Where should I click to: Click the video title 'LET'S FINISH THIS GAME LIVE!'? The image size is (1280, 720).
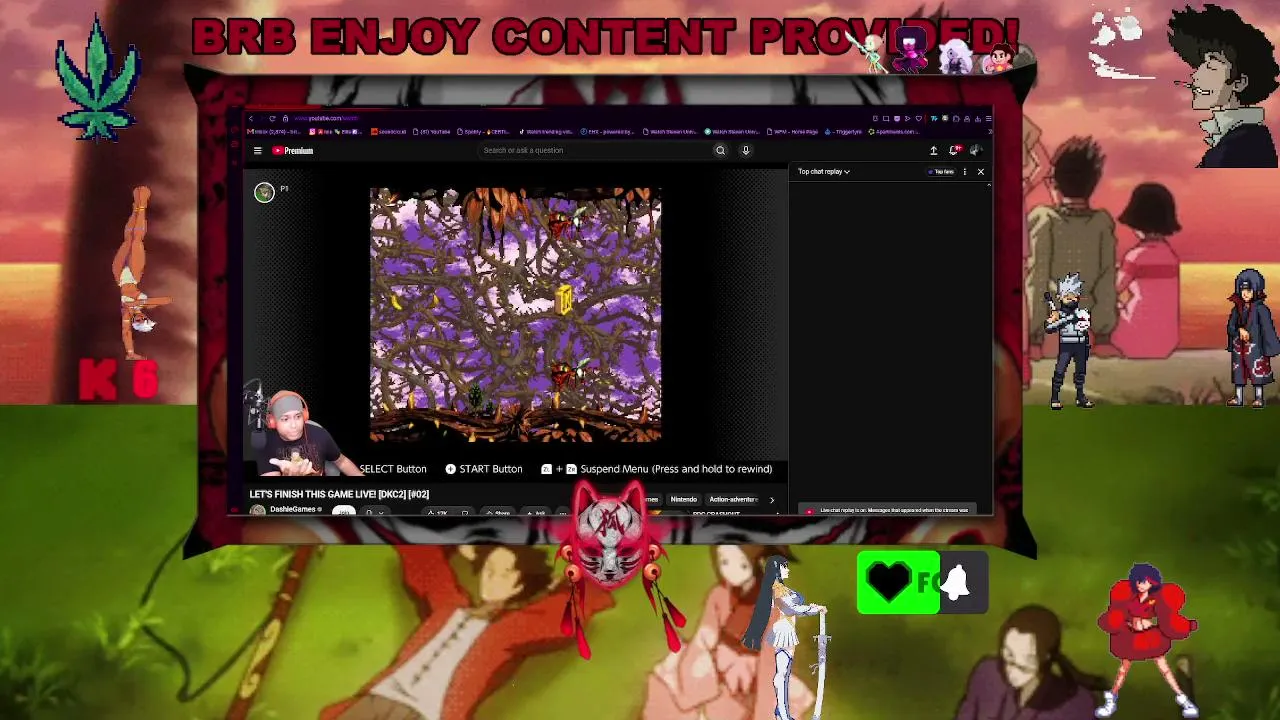[339, 494]
